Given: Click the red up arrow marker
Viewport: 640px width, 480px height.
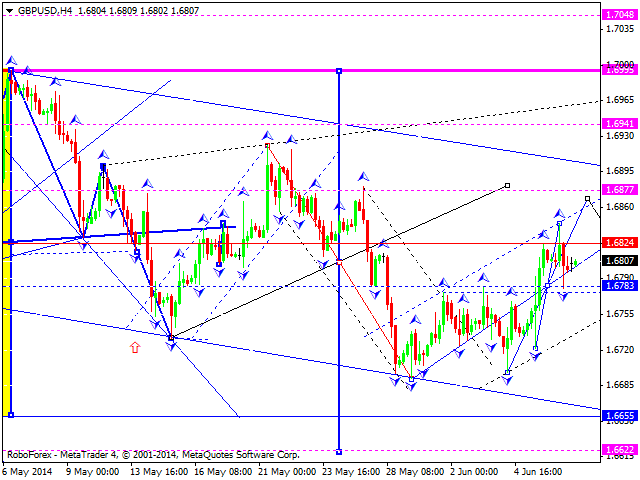Looking at the screenshot, I should (135, 347).
